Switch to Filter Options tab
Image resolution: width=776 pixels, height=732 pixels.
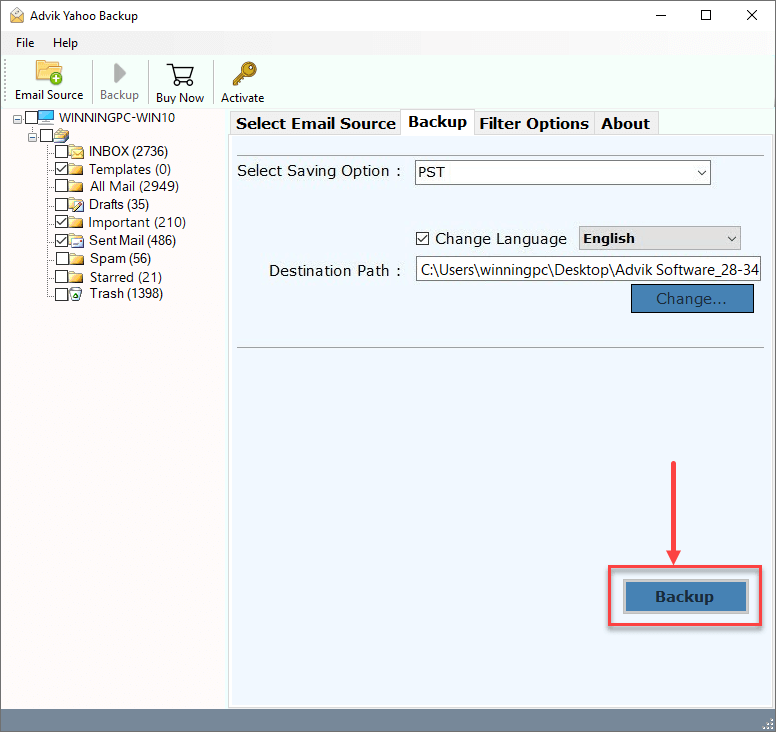(x=534, y=123)
